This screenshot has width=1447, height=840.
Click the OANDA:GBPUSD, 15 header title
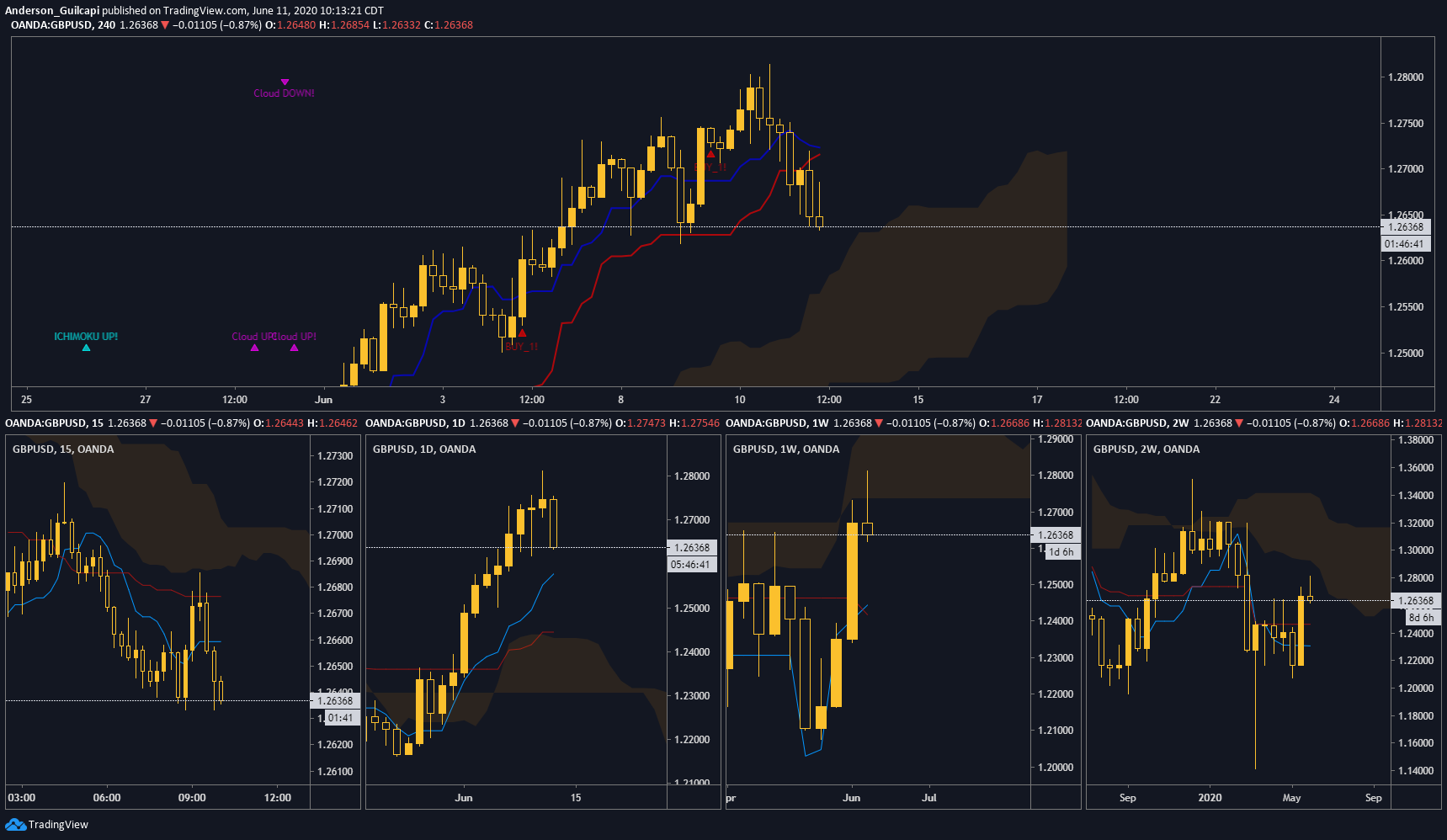[55, 423]
